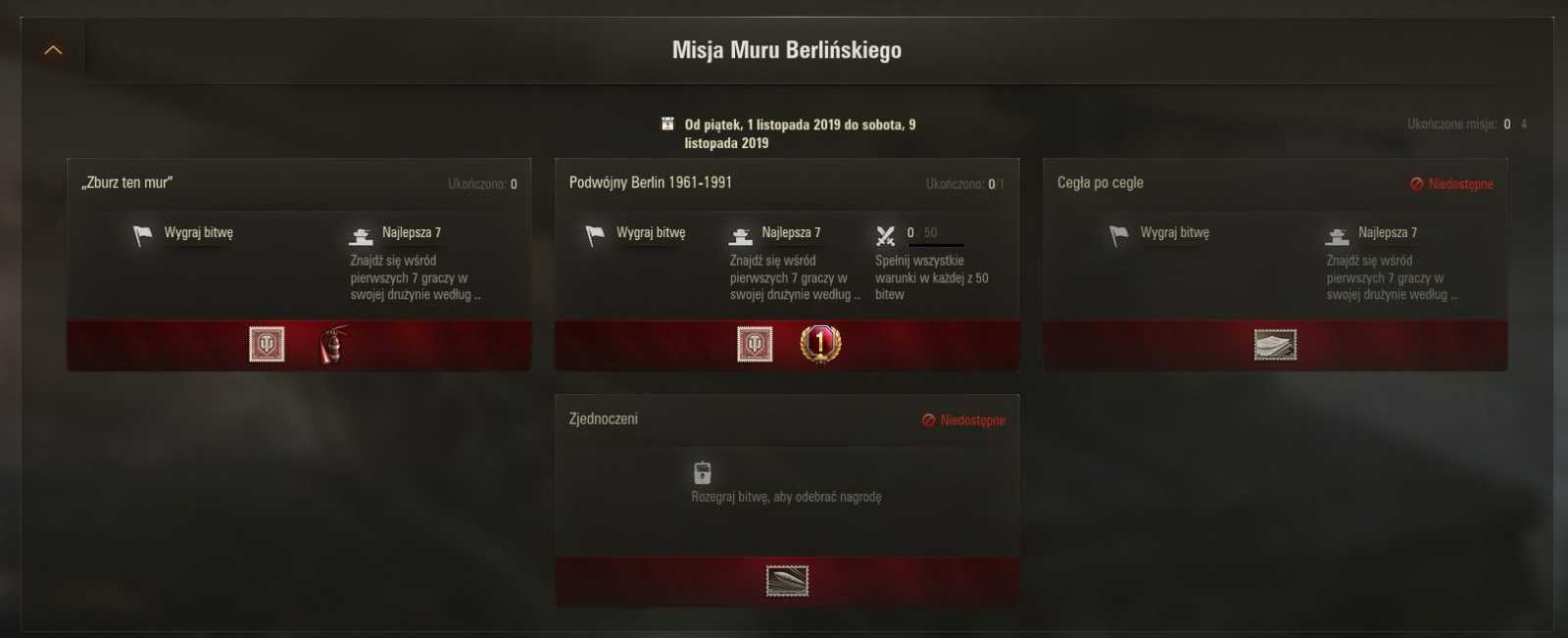
Task: Collapse the mission panel with the top-left chevron
Action: click(x=53, y=50)
